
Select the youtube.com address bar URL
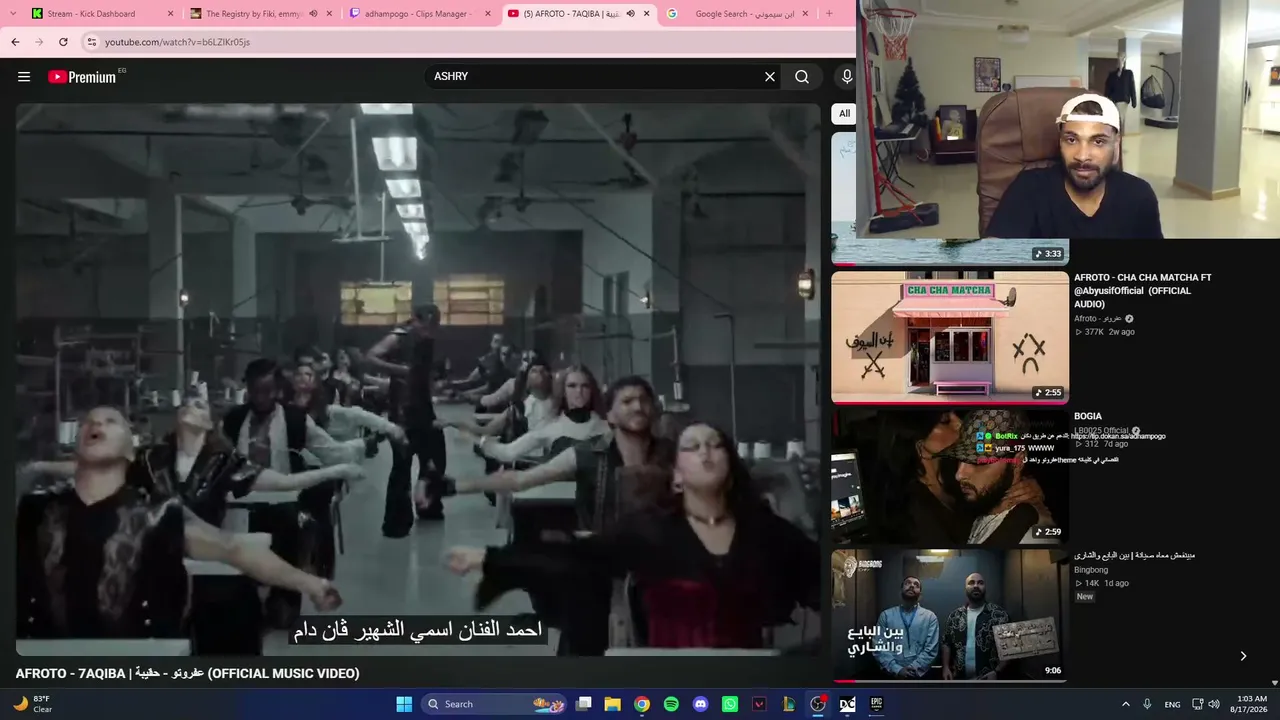(177, 42)
